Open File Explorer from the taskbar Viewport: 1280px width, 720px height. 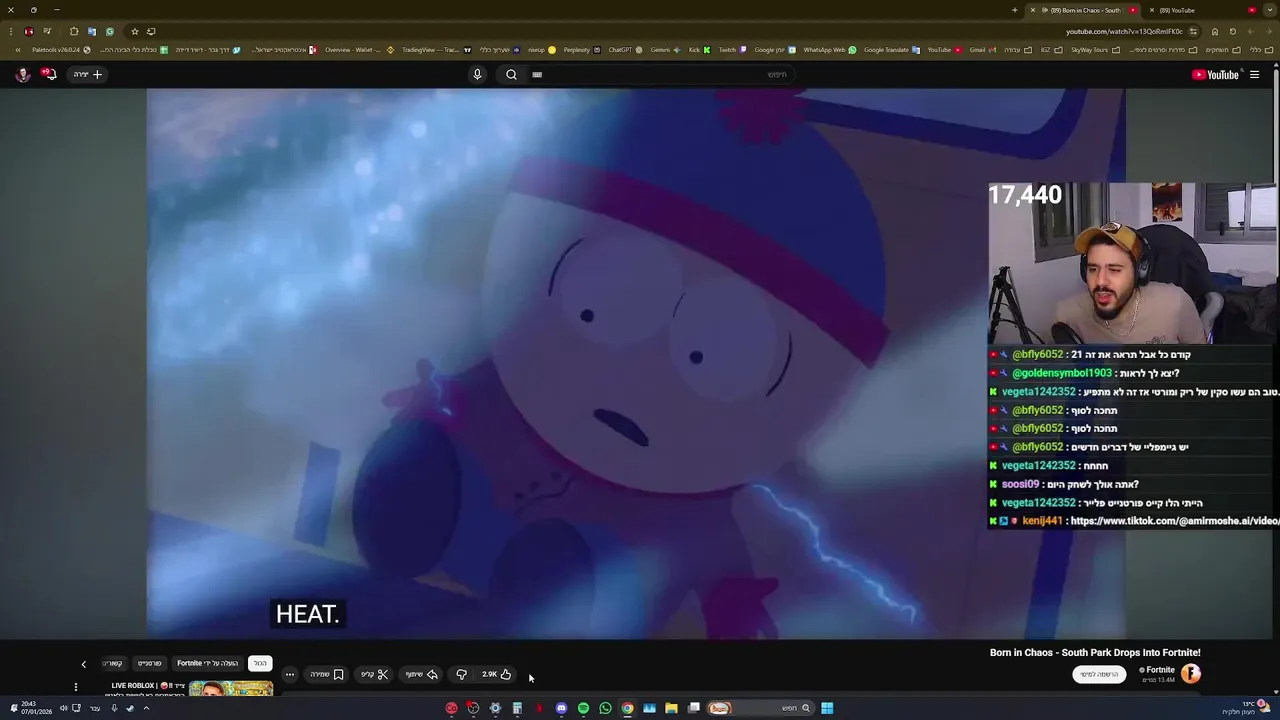(x=671, y=708)
